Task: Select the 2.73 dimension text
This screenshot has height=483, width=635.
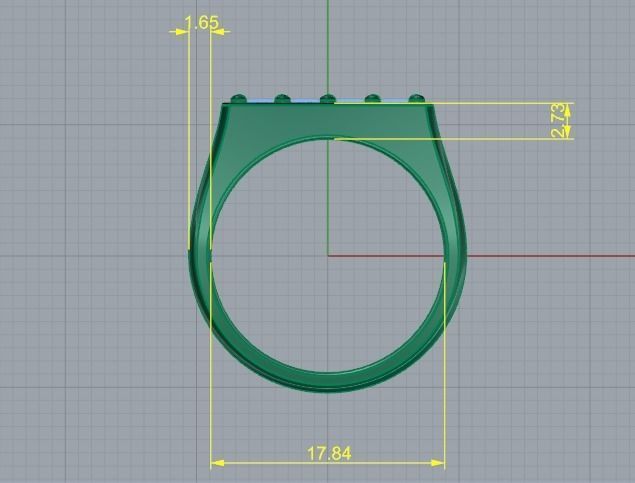Action: (x=558, y=121)
